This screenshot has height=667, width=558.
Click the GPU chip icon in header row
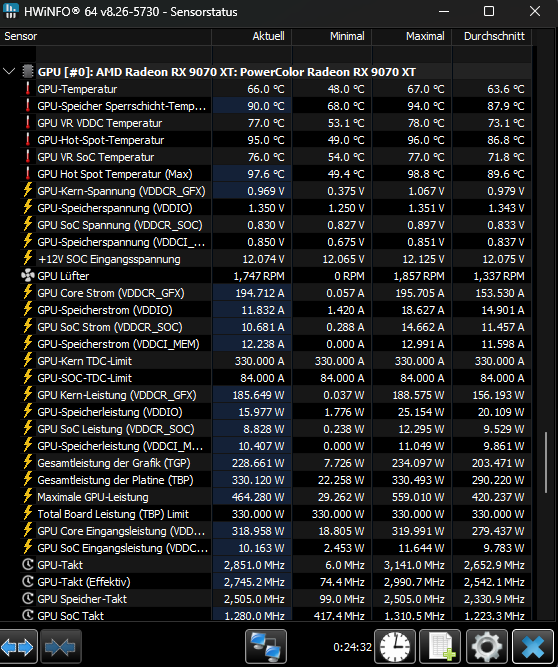tap(28, 71)
